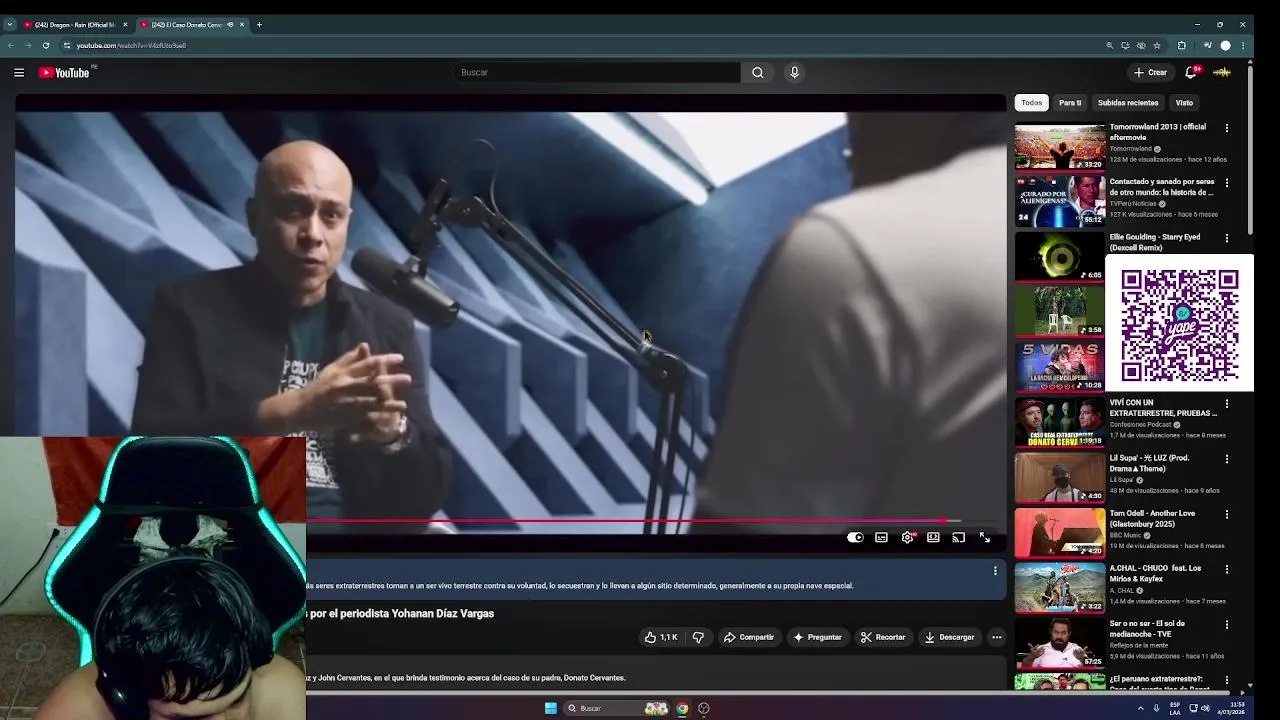Viewport: 1280px width, 720px height.
Task: Toggle the autoplay switch in the player
Action: (855, 537)
